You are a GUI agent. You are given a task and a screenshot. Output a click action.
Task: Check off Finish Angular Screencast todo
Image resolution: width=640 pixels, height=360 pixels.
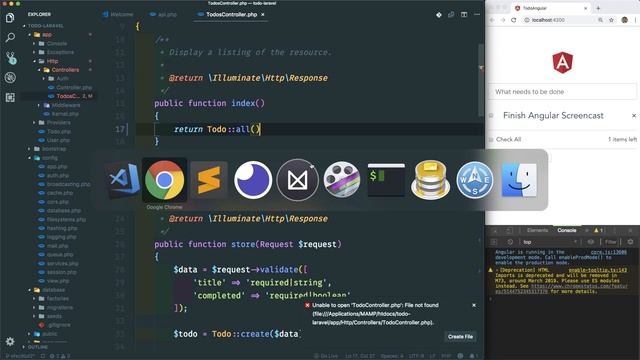[491, 116]
